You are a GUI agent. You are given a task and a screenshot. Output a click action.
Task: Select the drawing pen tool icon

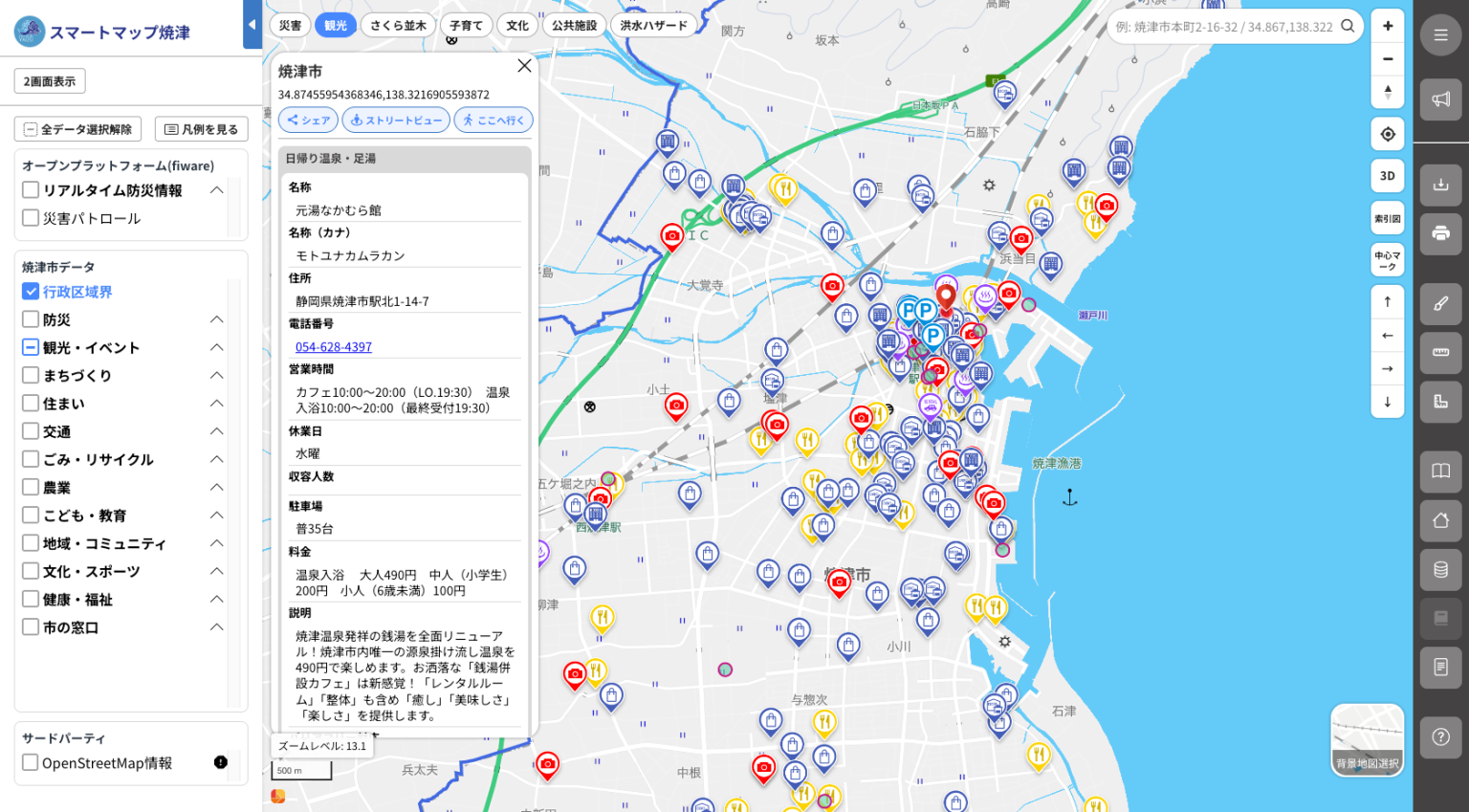coord(1440,304)
